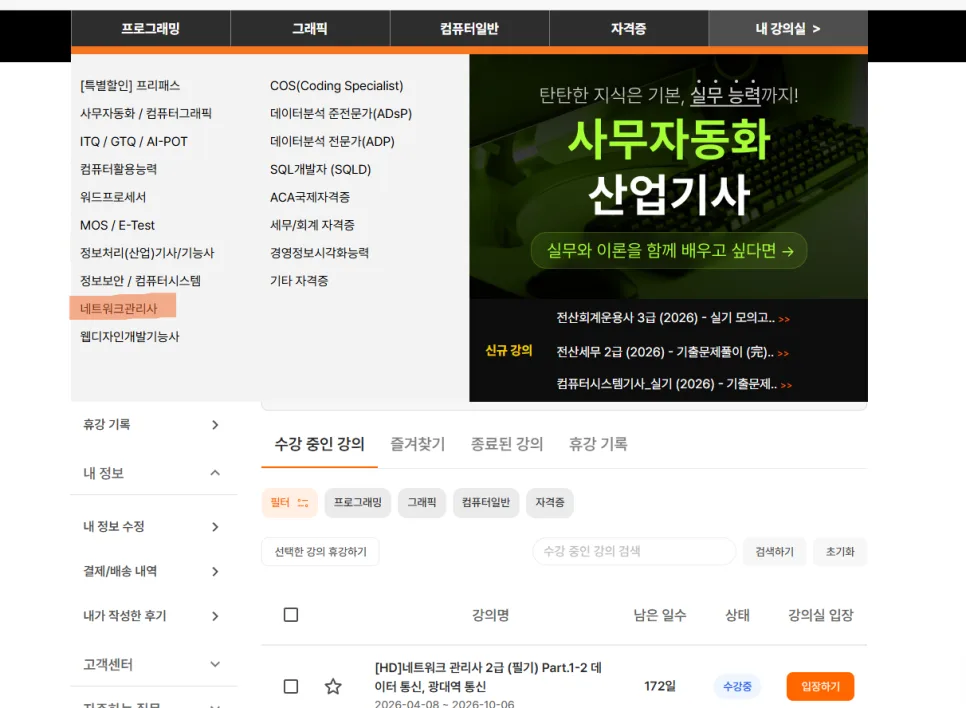Click 선택한 강의 휴강하기 button
The width and height of the screenshot is (966, 708).
point(320,551)
